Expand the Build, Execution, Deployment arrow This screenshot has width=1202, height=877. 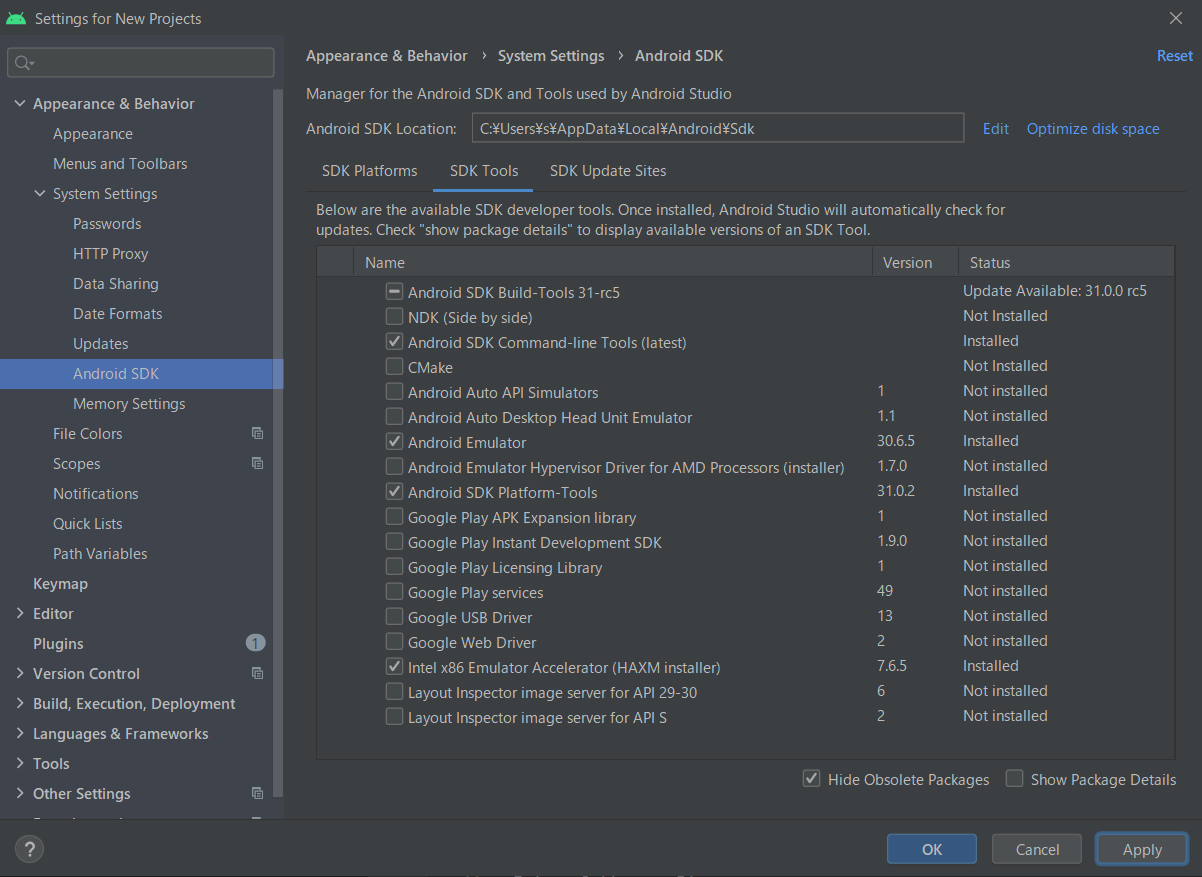pos(20,704)
